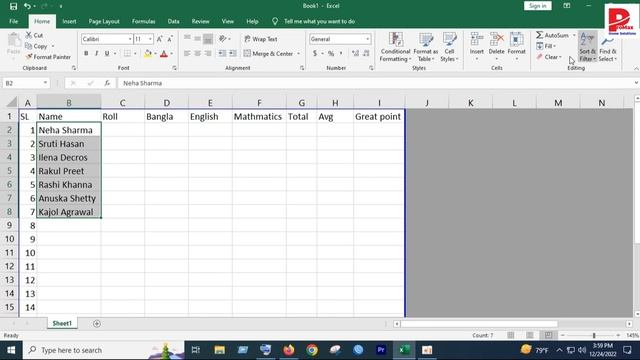Switch to Page Break Preview view
This screenshot has height=360, width=640.
(548, 335)
